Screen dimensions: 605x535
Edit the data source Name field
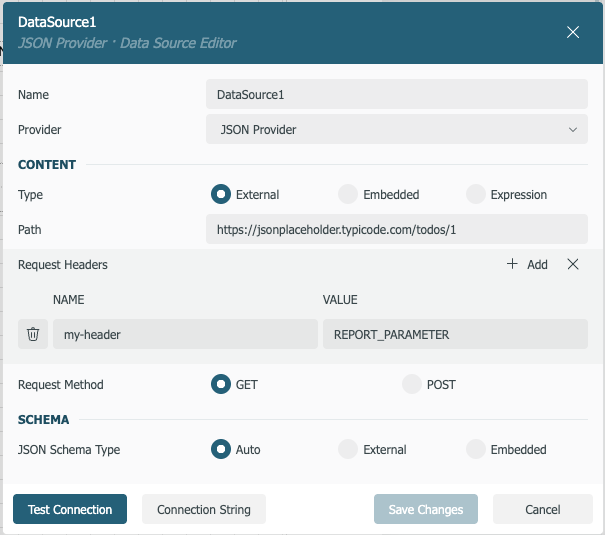coord(396,95)
